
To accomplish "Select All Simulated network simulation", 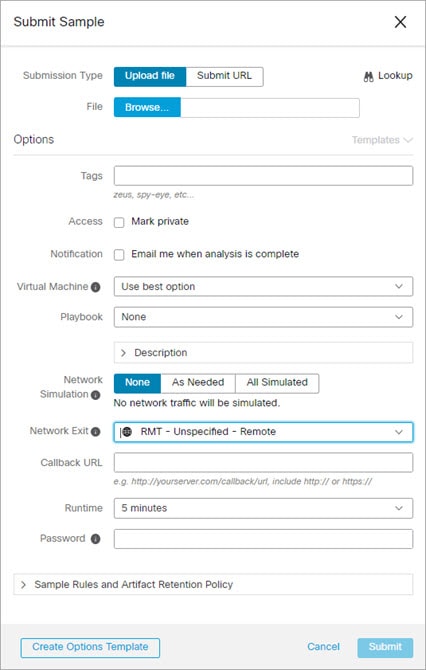I will 277,383.
